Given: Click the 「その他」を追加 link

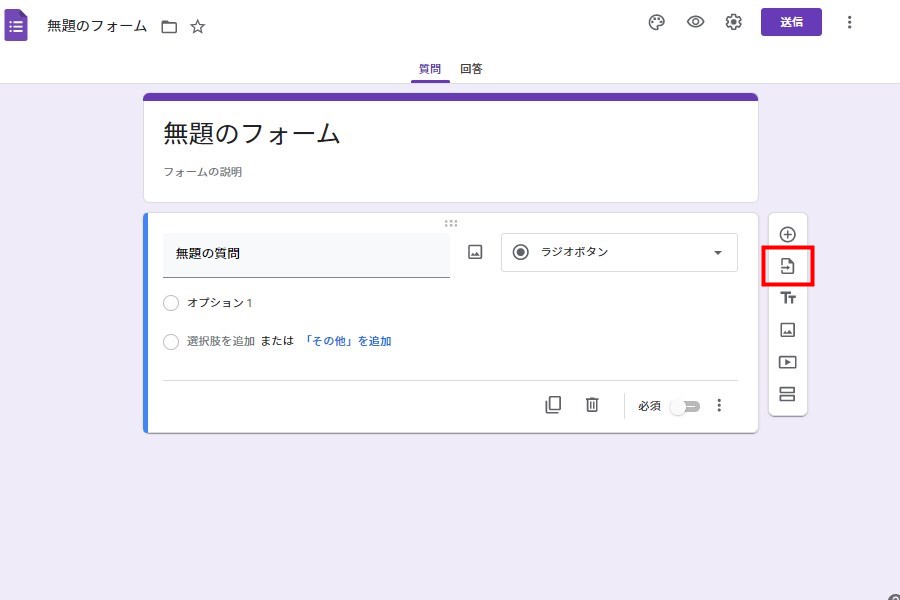Looking at the screenshot, I should [347, 341].
